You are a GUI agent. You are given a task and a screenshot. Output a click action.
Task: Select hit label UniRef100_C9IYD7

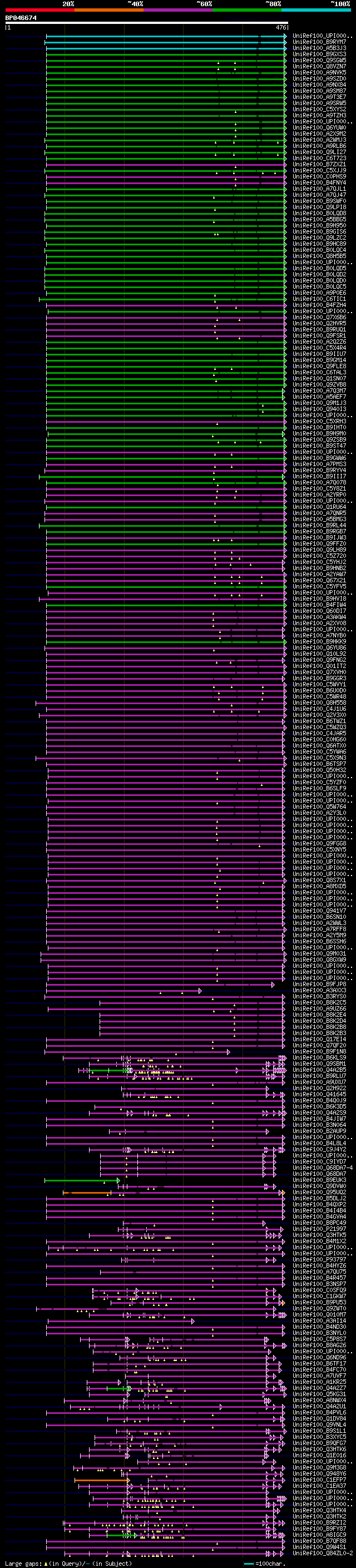(319, 1161)
